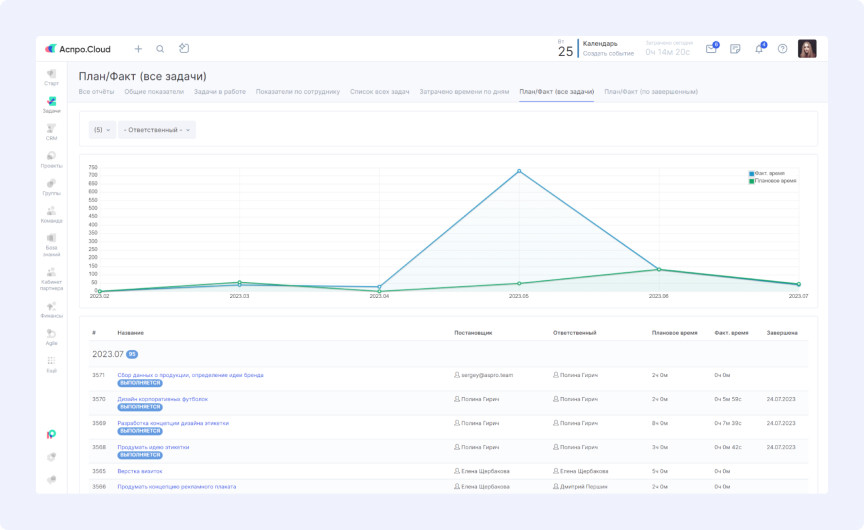Open the Проекты sidebar icon
Screen dimensions: 864x530
tap(51, 158)
